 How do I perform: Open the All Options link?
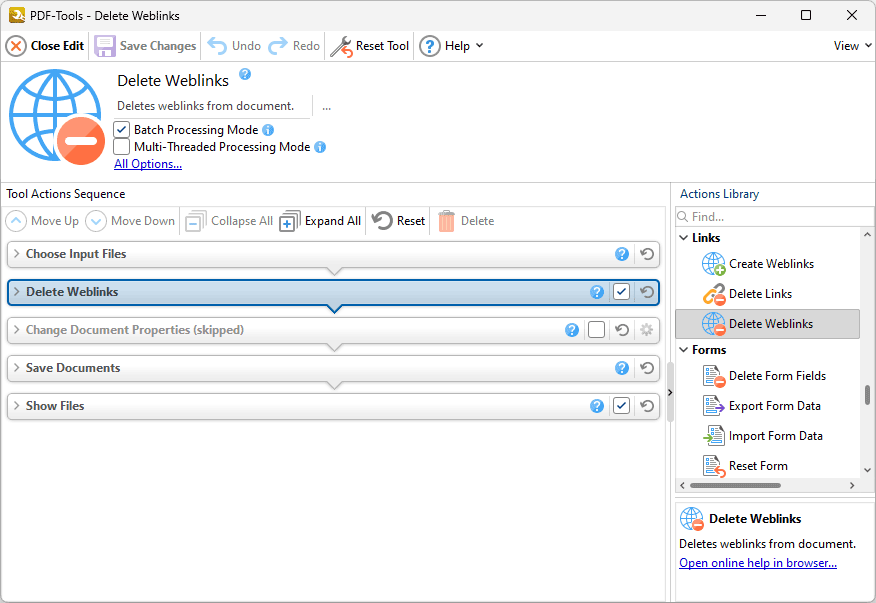click(x=148, y=164)
